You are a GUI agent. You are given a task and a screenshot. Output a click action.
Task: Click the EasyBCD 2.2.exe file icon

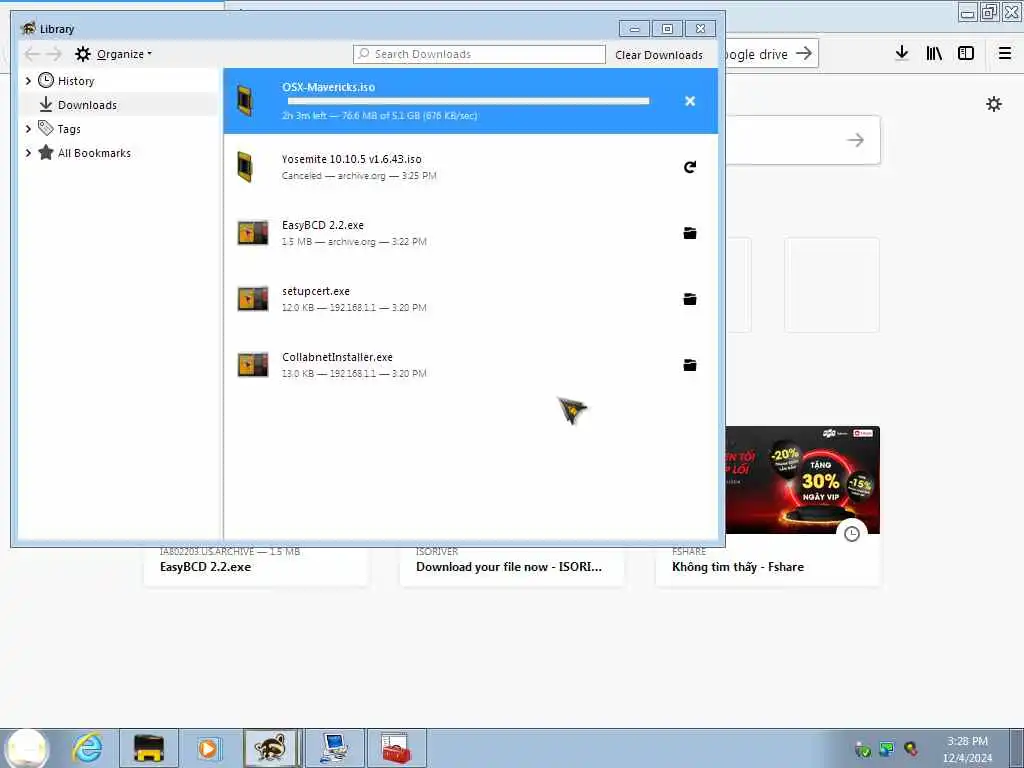tap(252, 233)
